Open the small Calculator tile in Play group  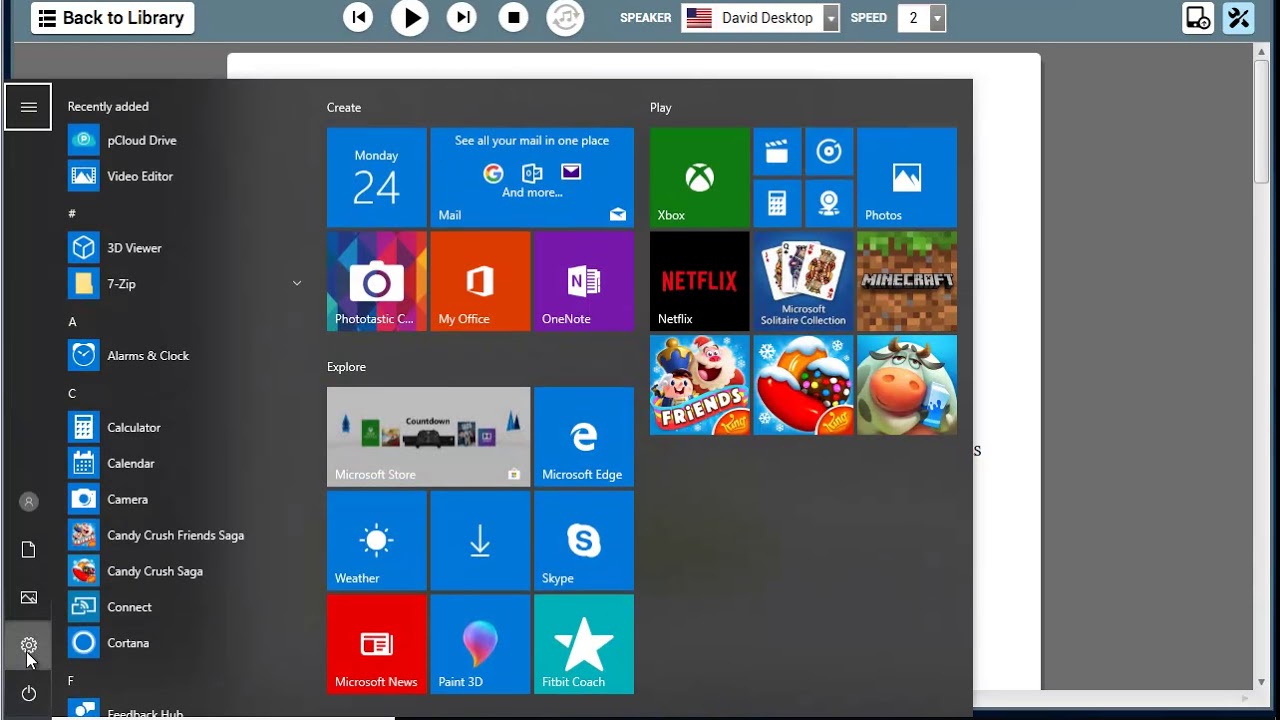(777, 203)
